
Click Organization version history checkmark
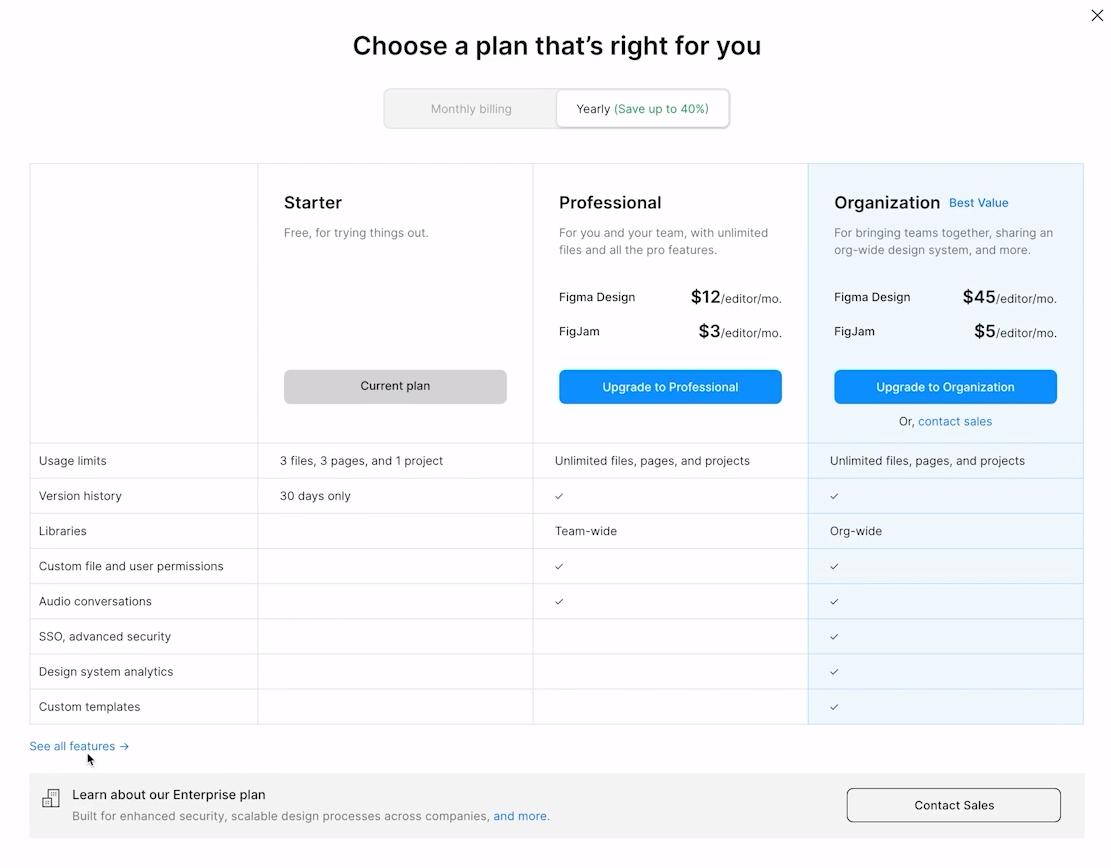click(x=834, y=496)
